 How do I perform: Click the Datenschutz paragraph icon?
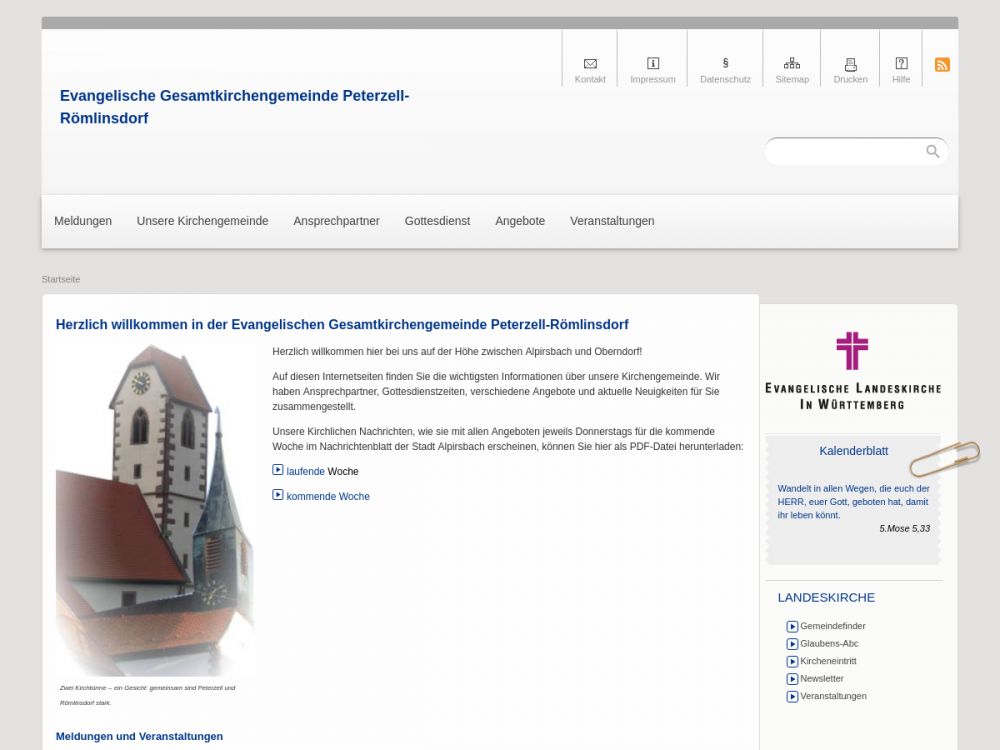point(725,64)
